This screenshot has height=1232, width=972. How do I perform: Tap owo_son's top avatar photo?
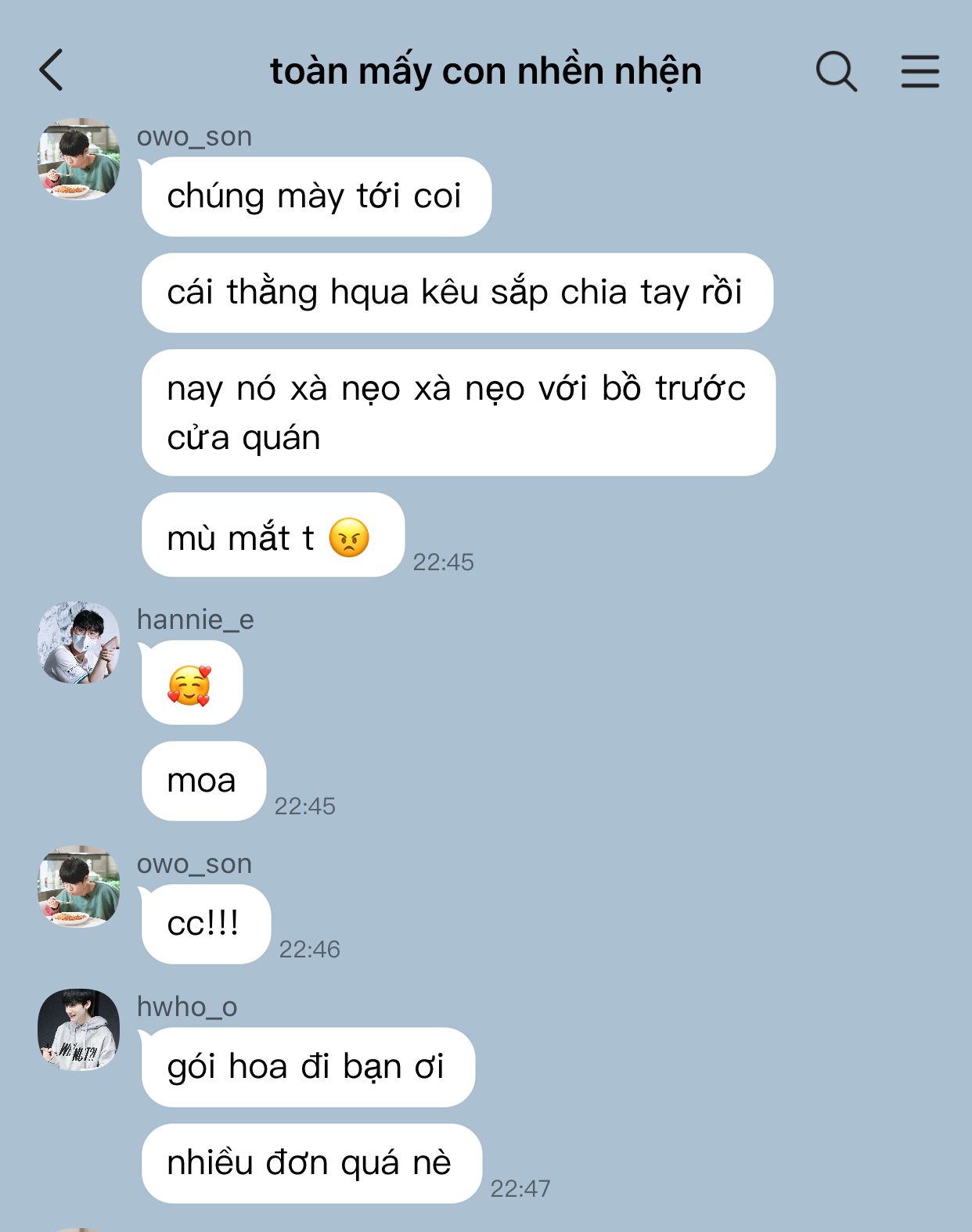pyautogui.click(x=78, y=159)
